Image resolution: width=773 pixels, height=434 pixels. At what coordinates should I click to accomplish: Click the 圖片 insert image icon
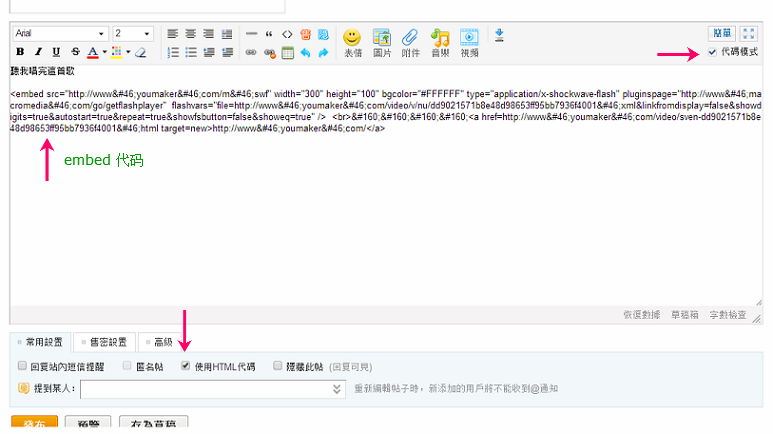[x=381, y=41]
